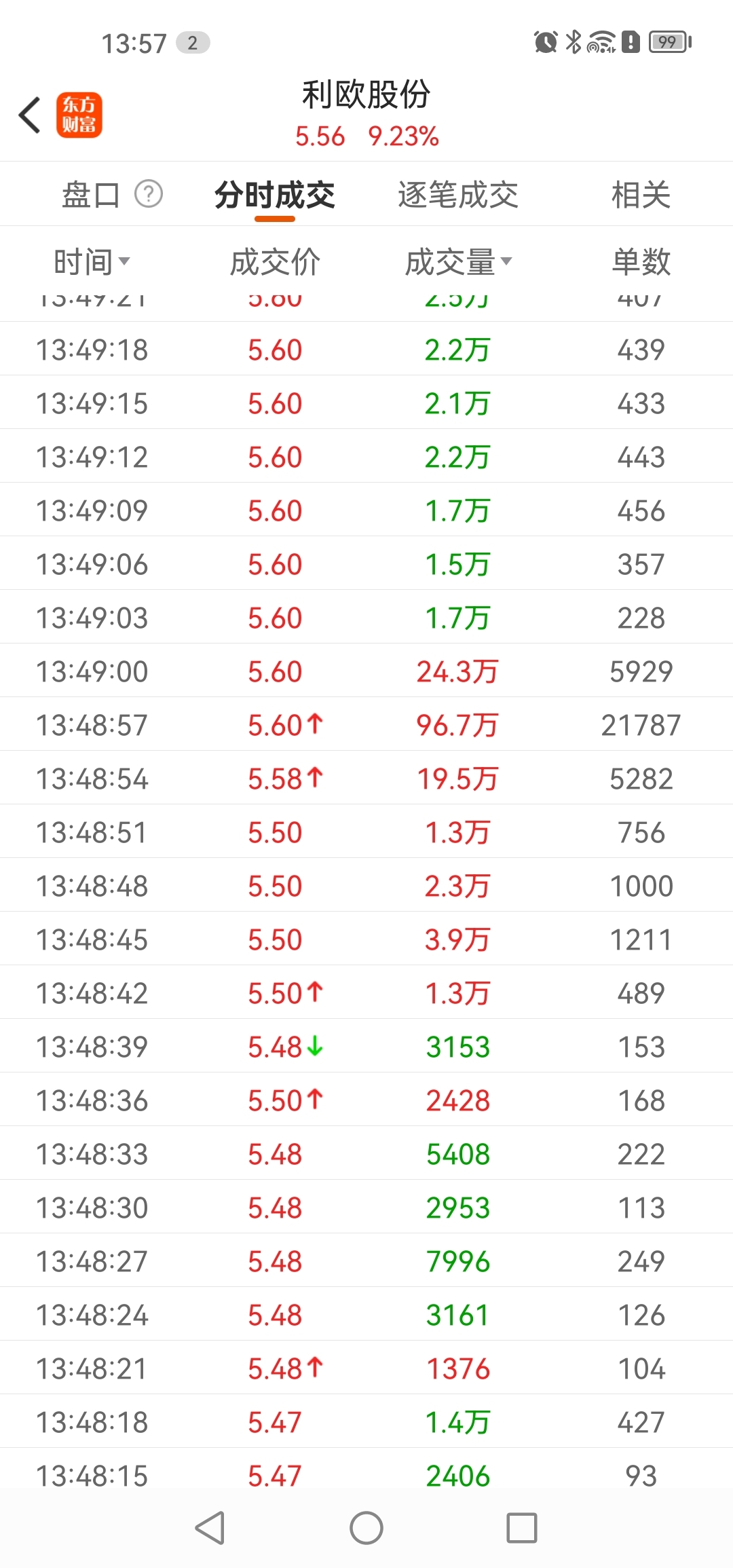This screenshot has width=733, height=1568.
Task: Tap the notification count badge 2
Action: pyautogui.click(x=193, y=43)
